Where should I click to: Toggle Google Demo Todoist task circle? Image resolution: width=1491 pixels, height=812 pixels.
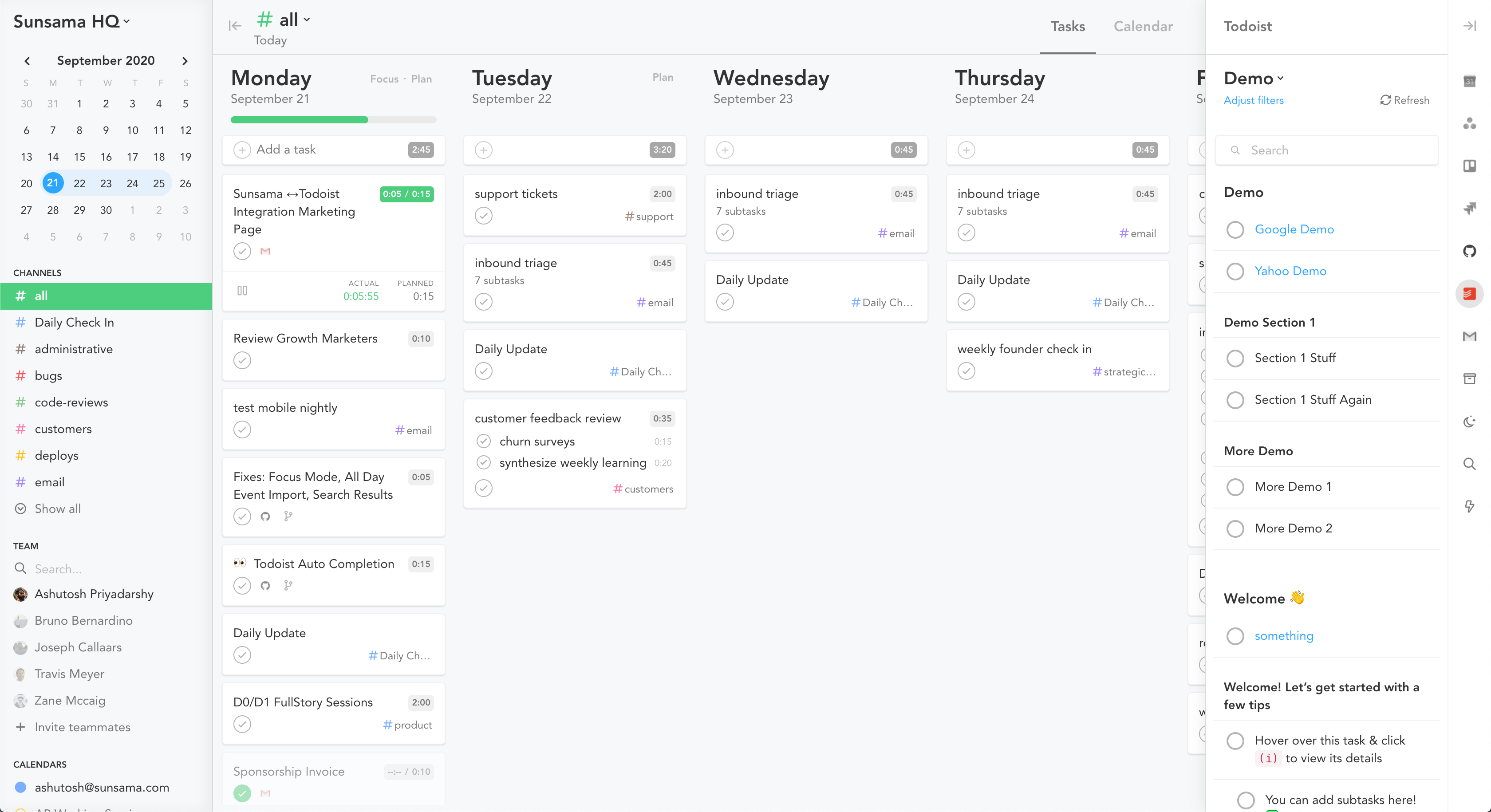(x=1235, y=230)
